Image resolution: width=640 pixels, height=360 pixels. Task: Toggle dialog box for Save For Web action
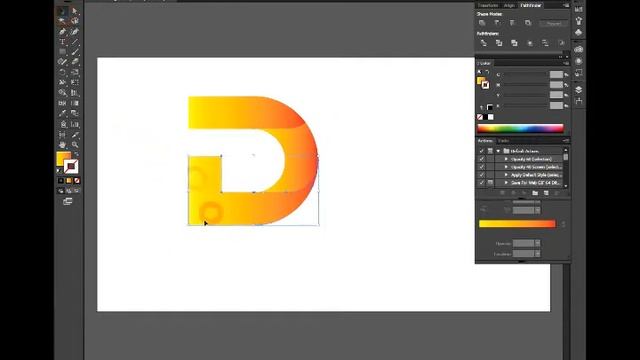point(490,182)
